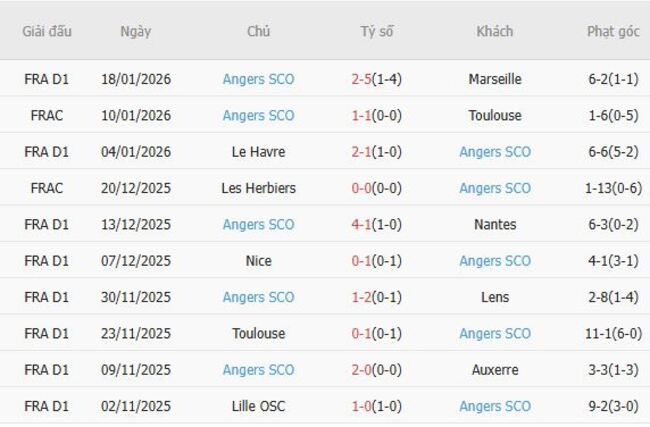
Task: Open the 2-5 score against Marseille
Action: pyautogui.click(x=362, y=79)
